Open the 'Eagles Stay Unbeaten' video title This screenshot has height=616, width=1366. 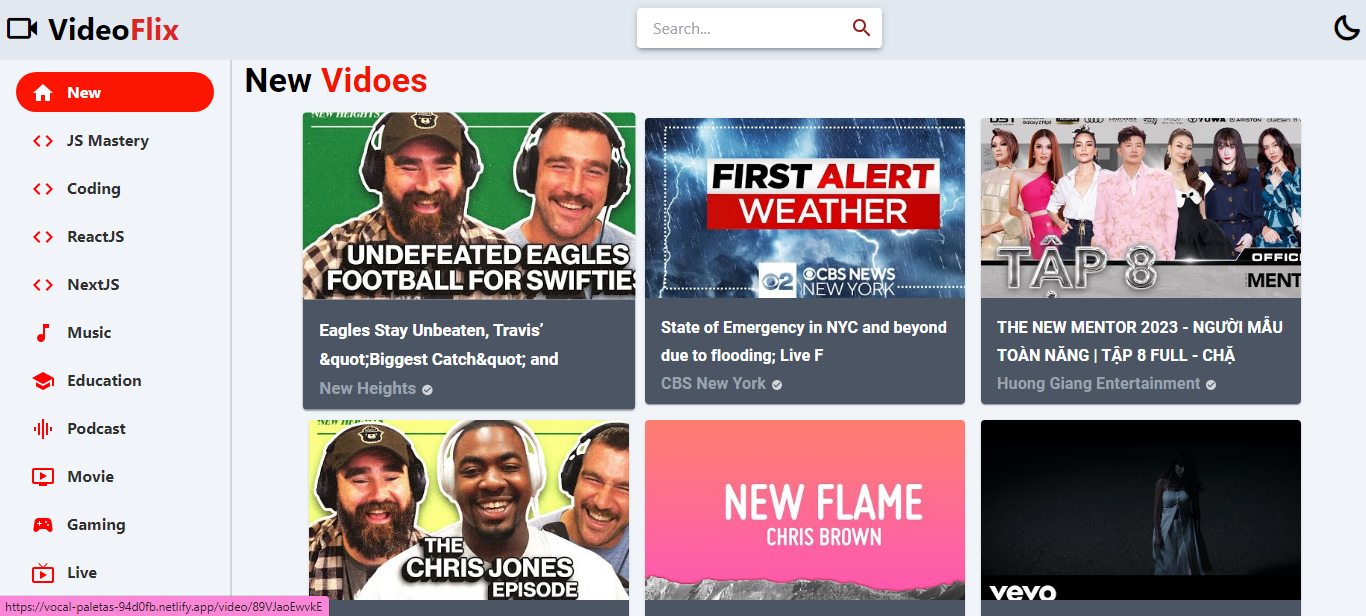pyautogui.click(x=439, y=344)
